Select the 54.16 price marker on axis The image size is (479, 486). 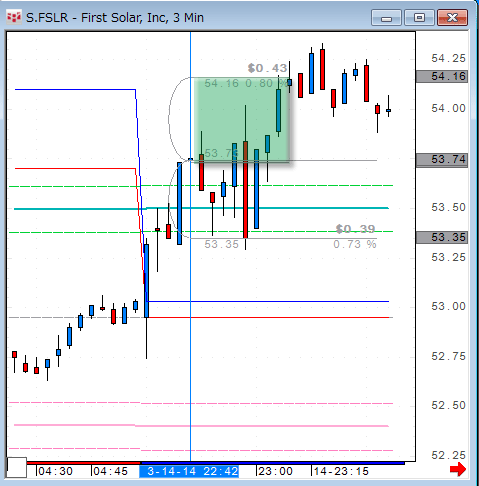click(442, 77)
